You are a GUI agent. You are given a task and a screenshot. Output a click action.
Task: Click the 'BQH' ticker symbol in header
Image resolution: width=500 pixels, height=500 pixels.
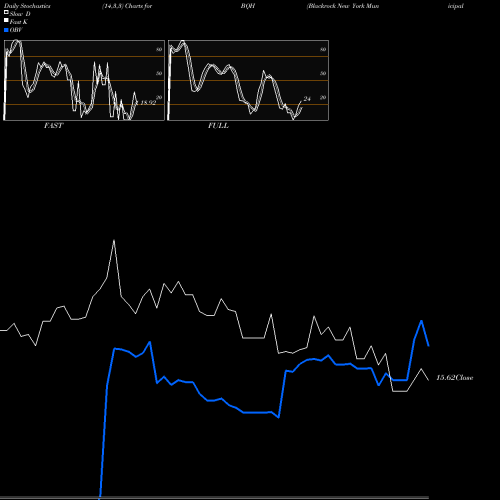pyautogui.click(x=248, y=6)
